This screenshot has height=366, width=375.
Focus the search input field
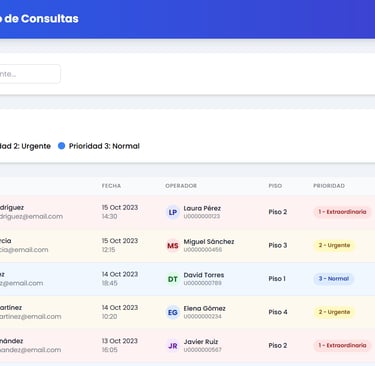click(x=29, y=74)
